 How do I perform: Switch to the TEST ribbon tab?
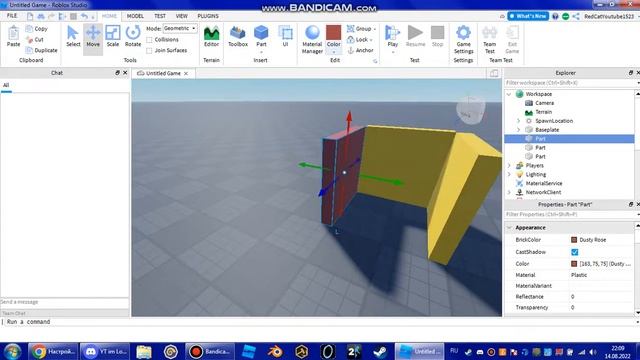(x=160, y=16)
